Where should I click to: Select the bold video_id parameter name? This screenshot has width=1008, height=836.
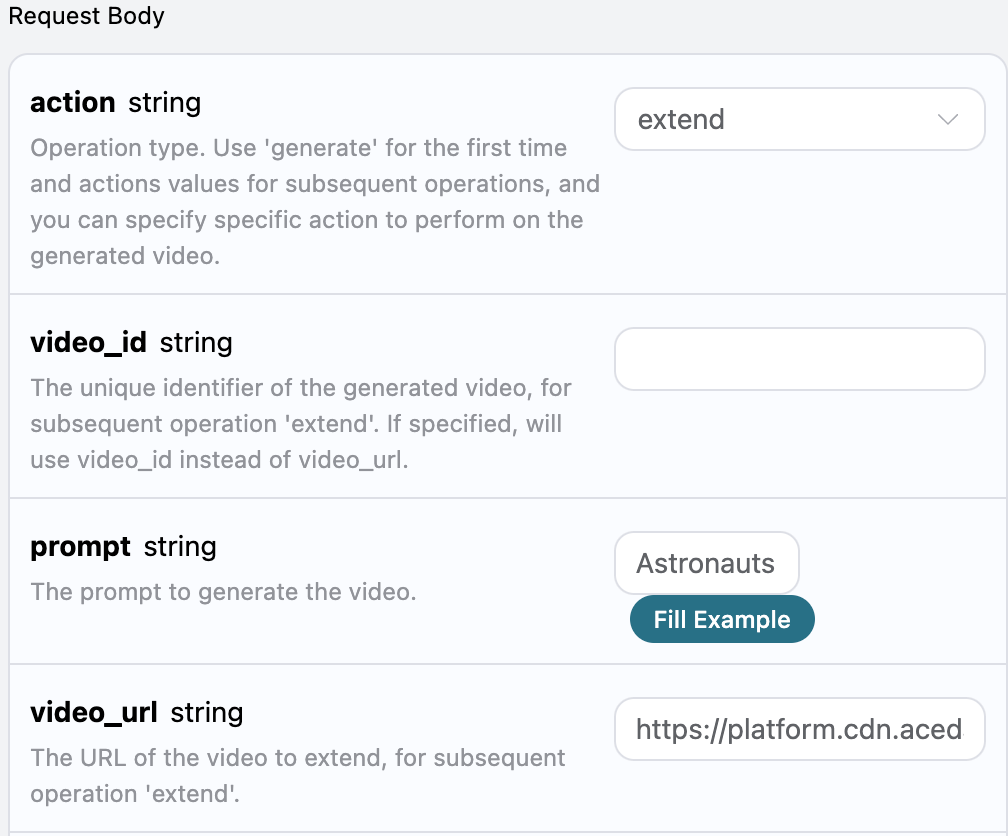89,342
